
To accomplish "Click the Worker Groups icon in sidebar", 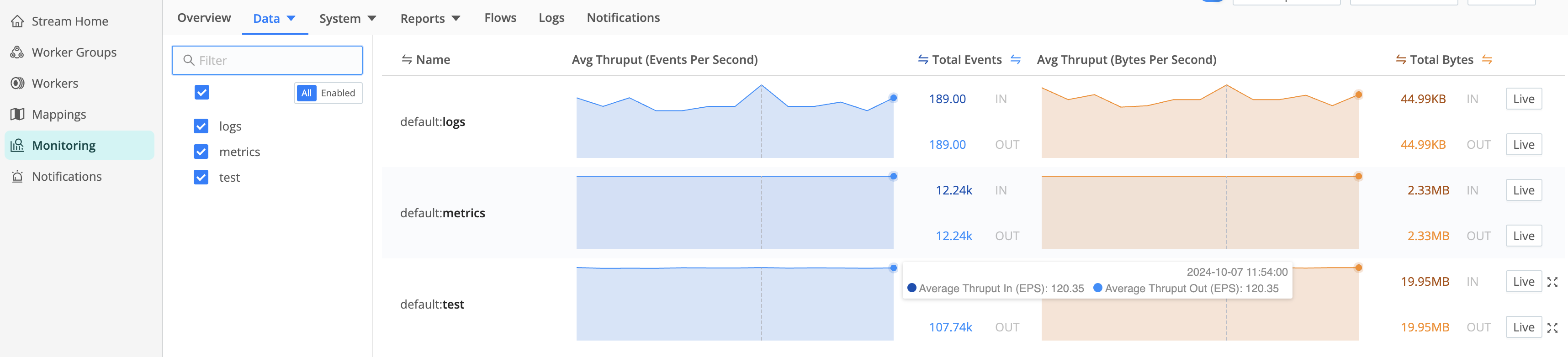I will 17,52.
